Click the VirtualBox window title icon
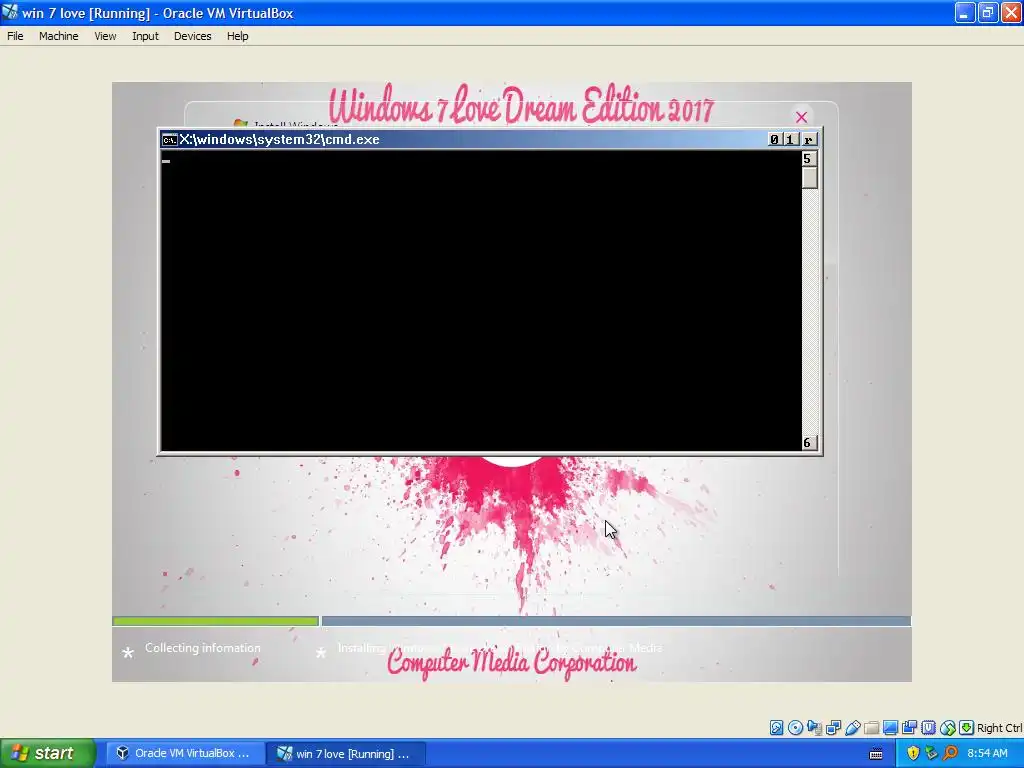Image resolution: width=1024 pixels, height=768 pixels. (10, 12)
